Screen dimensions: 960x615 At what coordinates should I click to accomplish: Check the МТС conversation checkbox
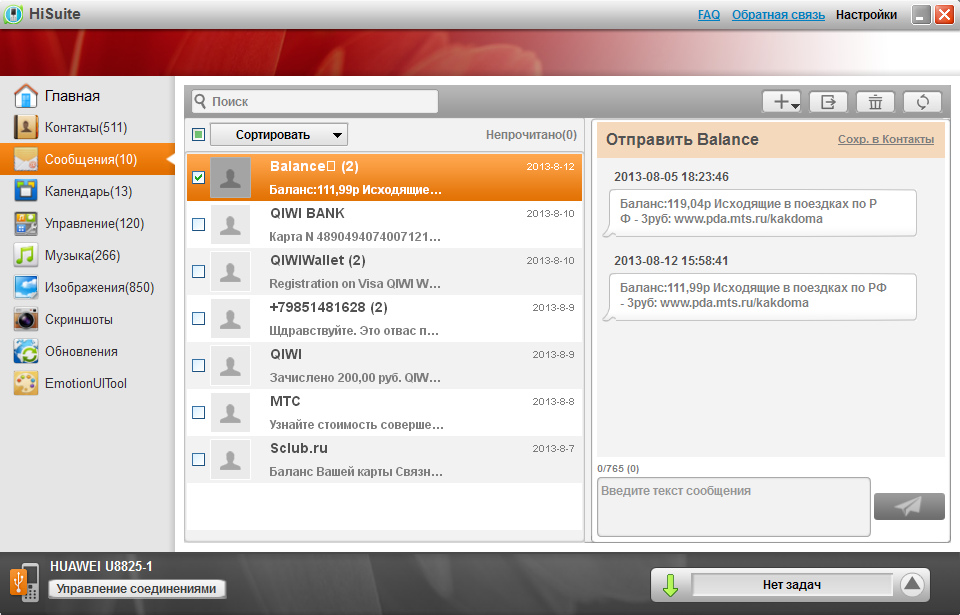tap(198, 412)
